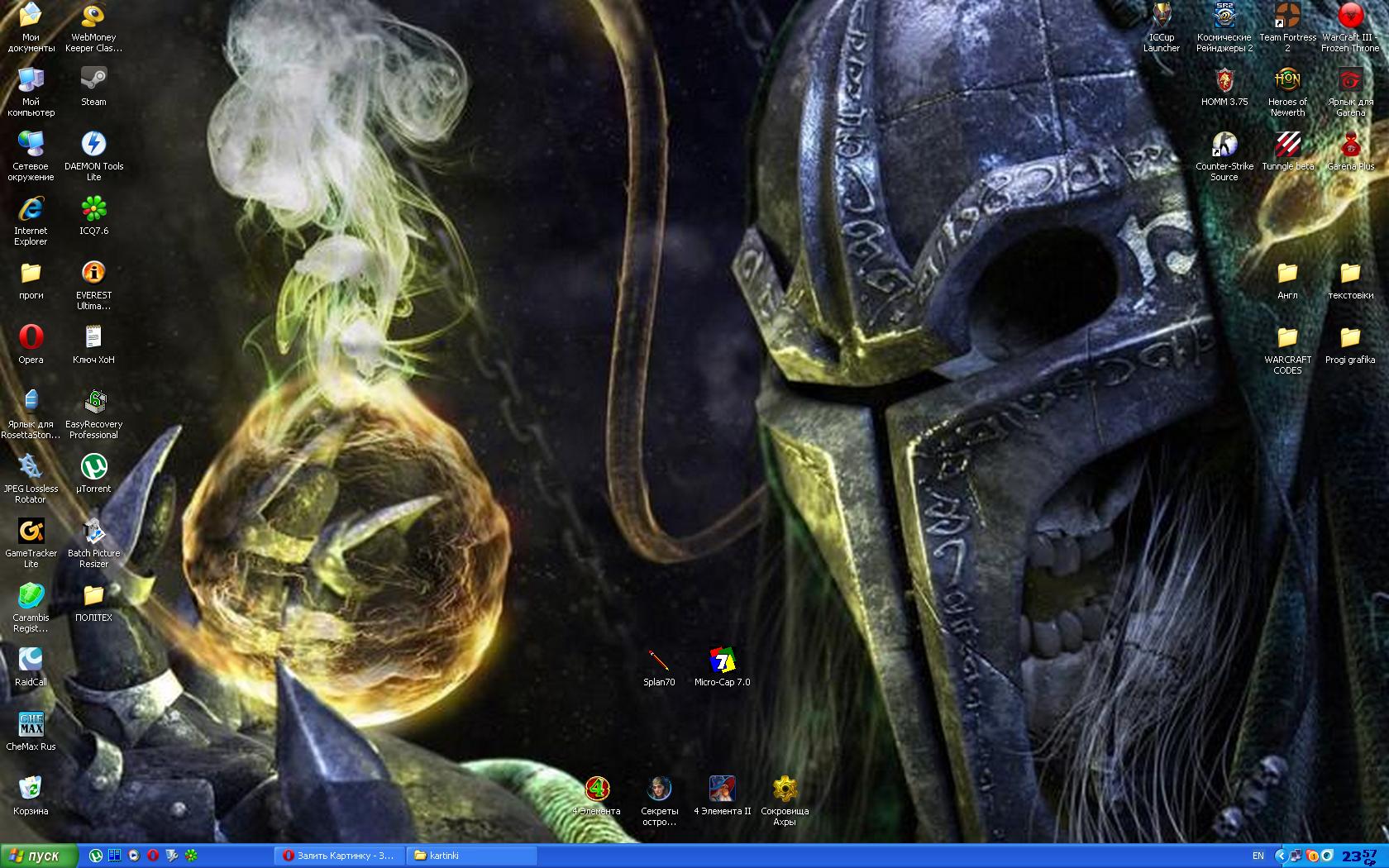Select the Сокровища Ахры game icon
The width and height of the screenshot is (1389, 868).
(x=785, y=800)
